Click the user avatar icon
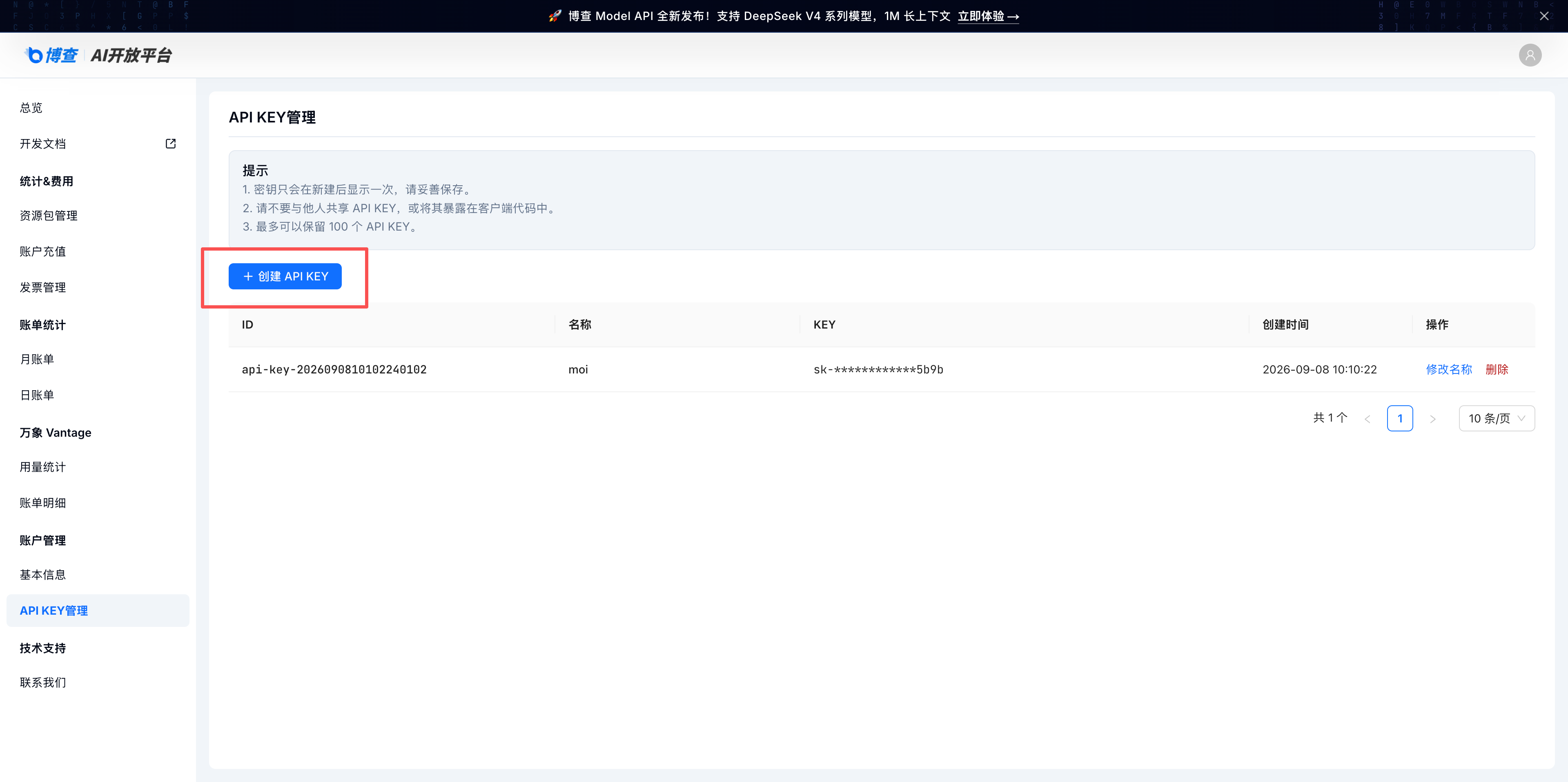The width and height of the screenshot is (1568, 782). (x=1530, y=55)
